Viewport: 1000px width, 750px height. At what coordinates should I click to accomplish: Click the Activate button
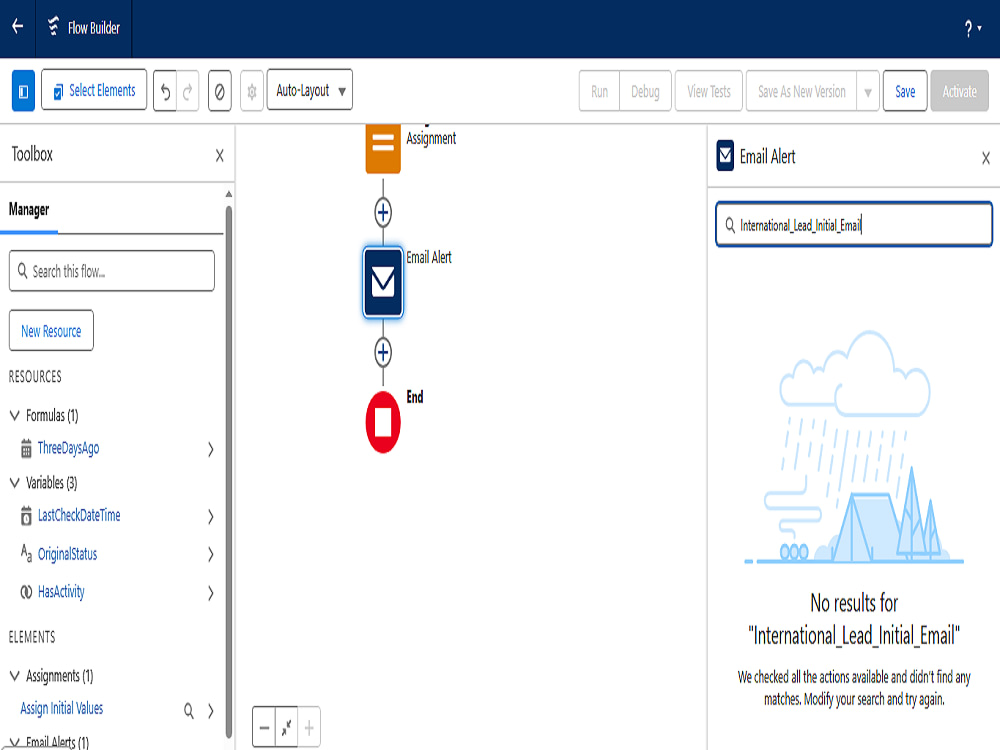(960, 91)
